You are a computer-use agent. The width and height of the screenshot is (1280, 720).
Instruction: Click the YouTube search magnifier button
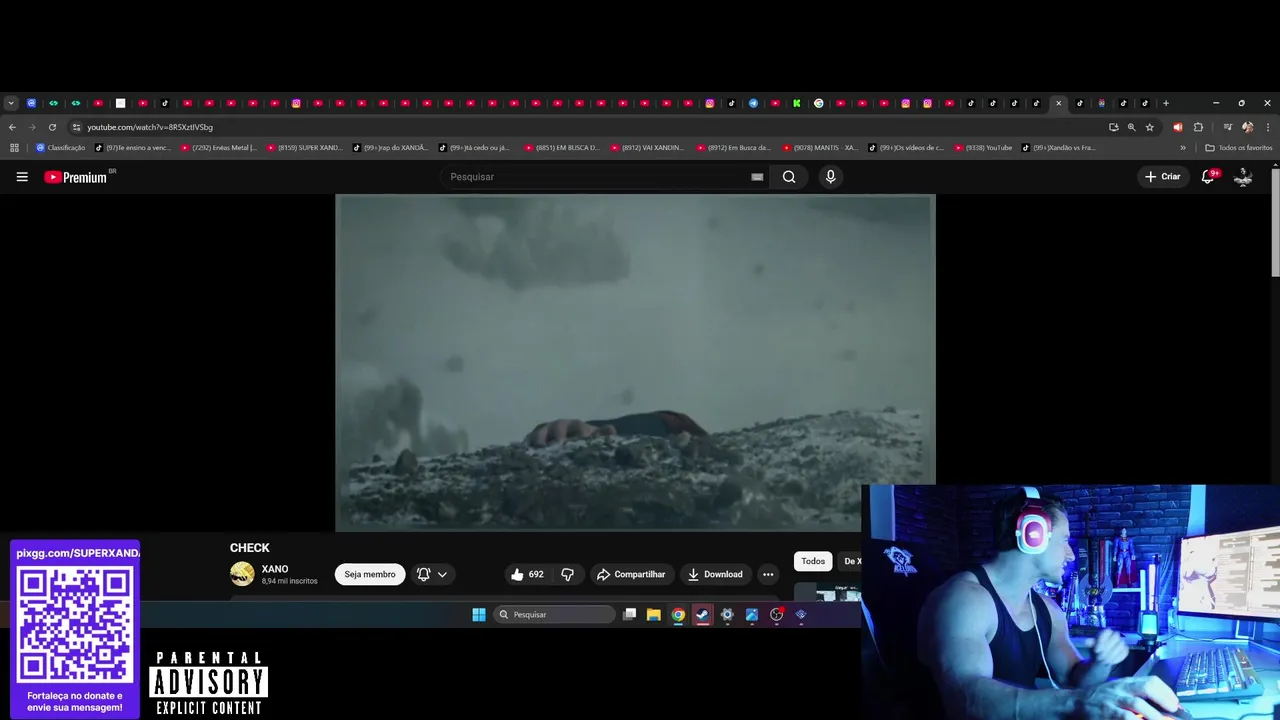(x=789, y=177)
